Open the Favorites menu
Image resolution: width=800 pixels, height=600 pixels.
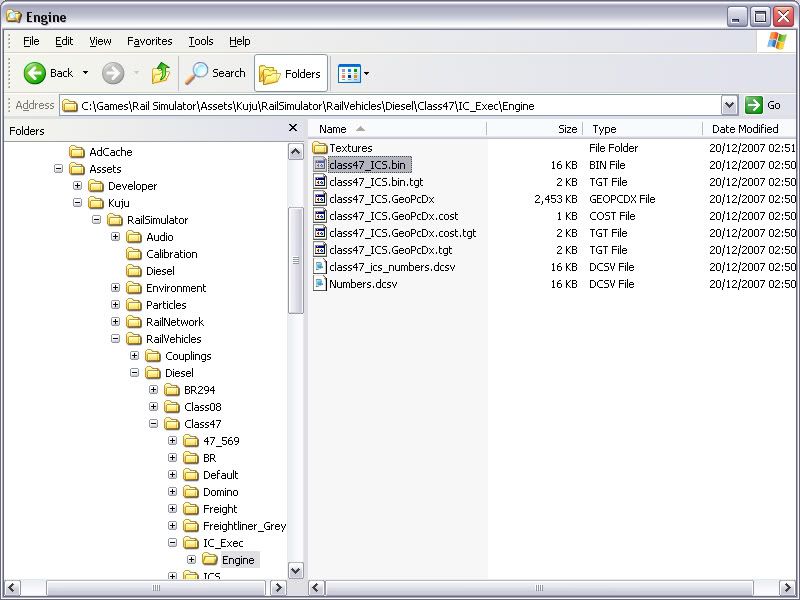(x=149, y=41)
